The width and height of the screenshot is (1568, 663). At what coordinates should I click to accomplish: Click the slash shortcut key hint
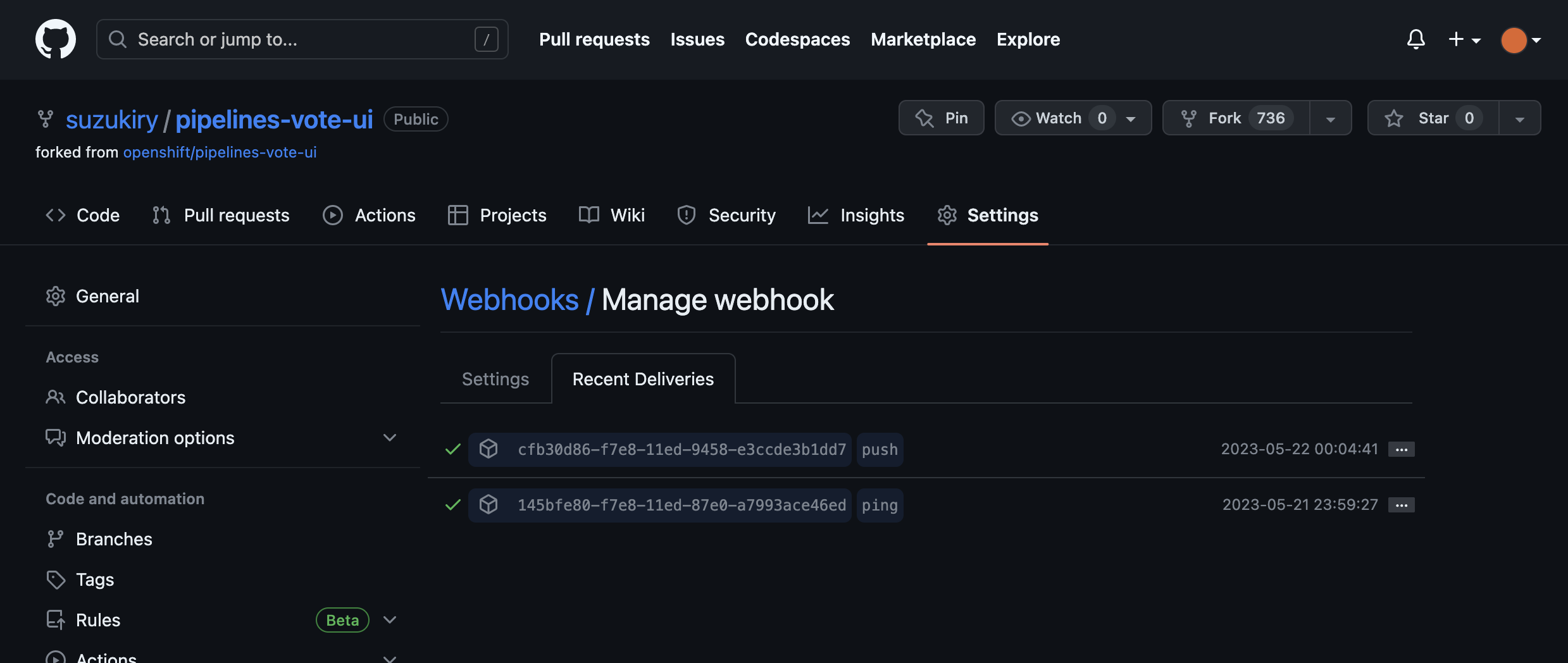tap(487, 39)
